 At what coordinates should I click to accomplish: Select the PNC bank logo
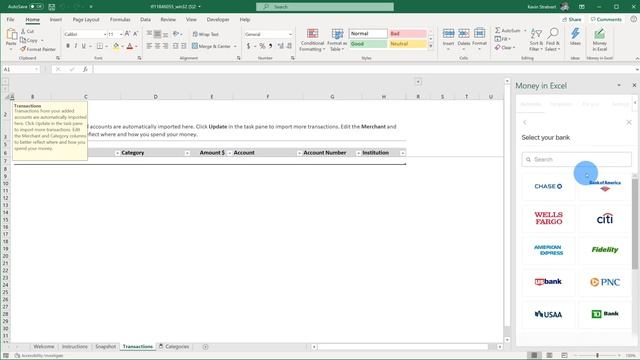pos(604,282)
